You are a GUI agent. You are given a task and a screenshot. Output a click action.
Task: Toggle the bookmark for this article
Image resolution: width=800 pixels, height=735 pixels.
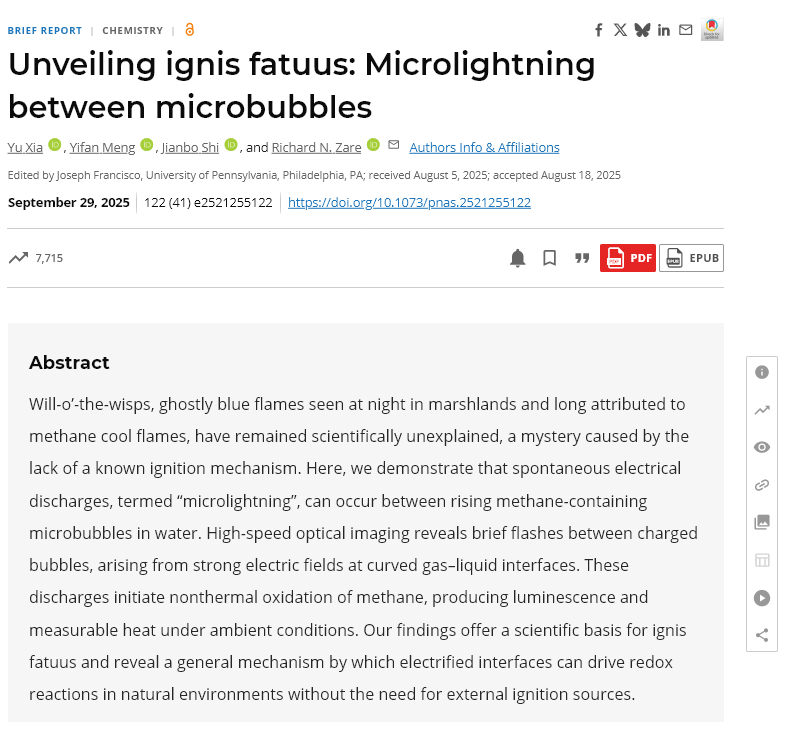pos(549,258)
